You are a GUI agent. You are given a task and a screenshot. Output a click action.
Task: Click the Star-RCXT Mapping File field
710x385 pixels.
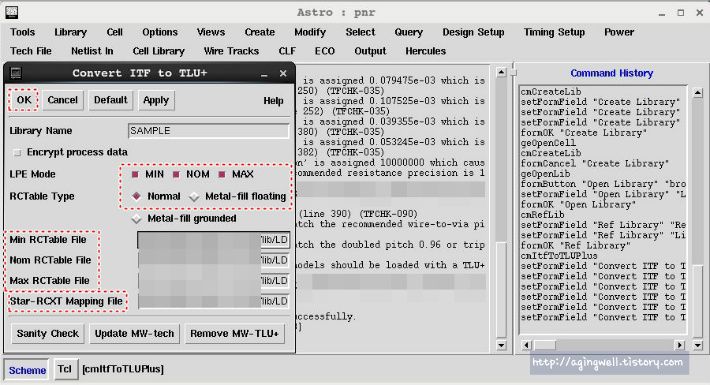coord(213,301)
